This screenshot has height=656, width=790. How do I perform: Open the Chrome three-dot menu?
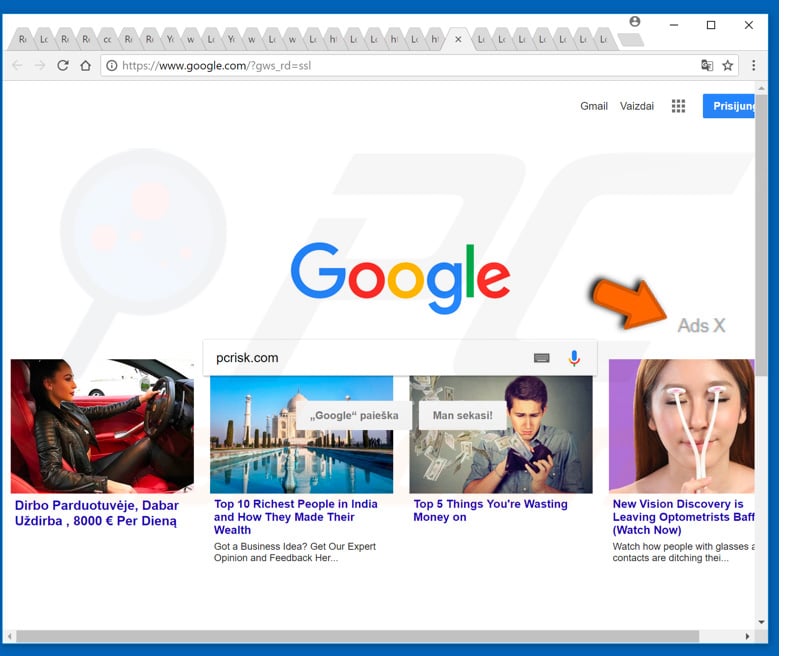[x=753, y=65]
